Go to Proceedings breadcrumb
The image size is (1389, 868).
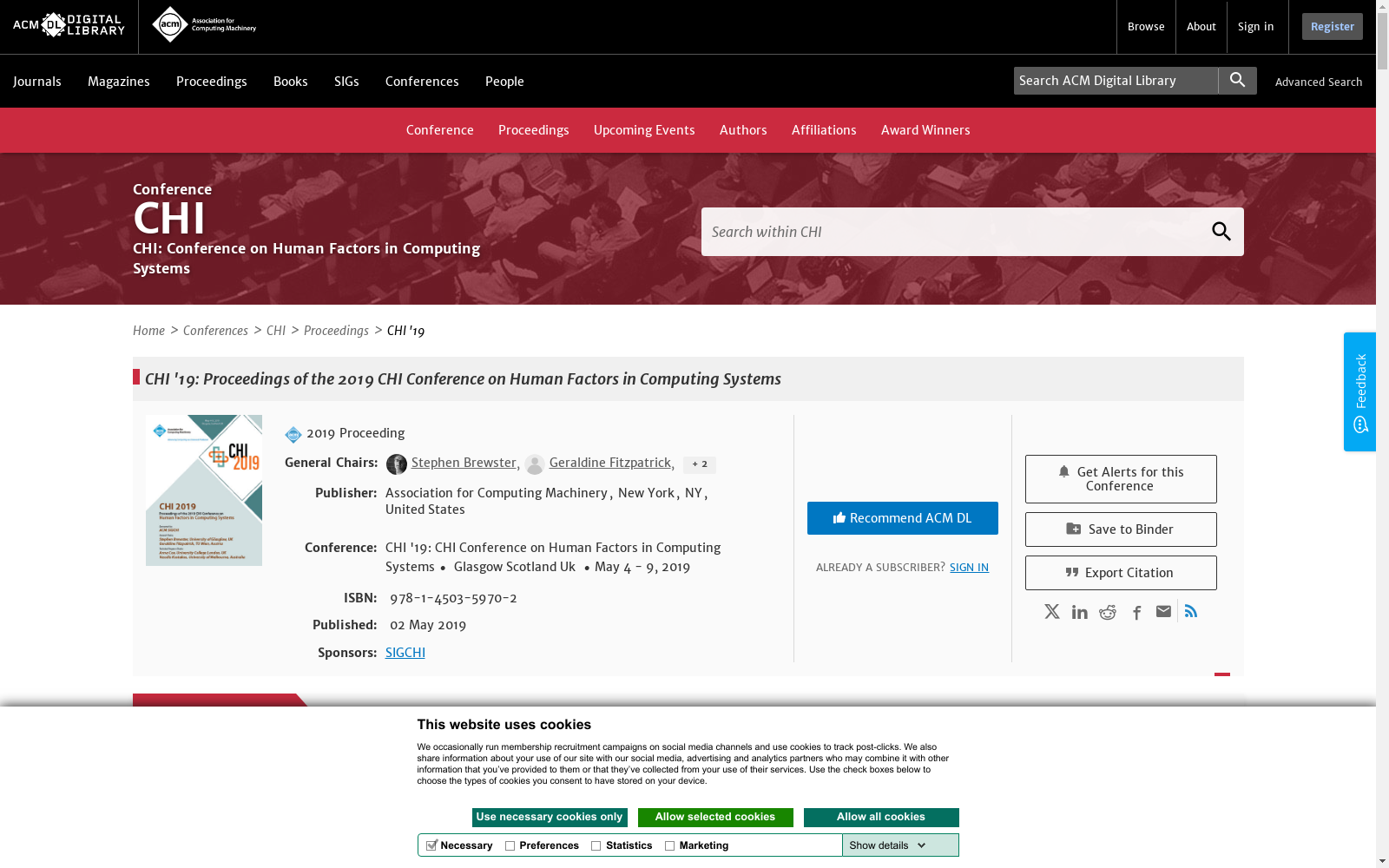click(x=336, y=331)
